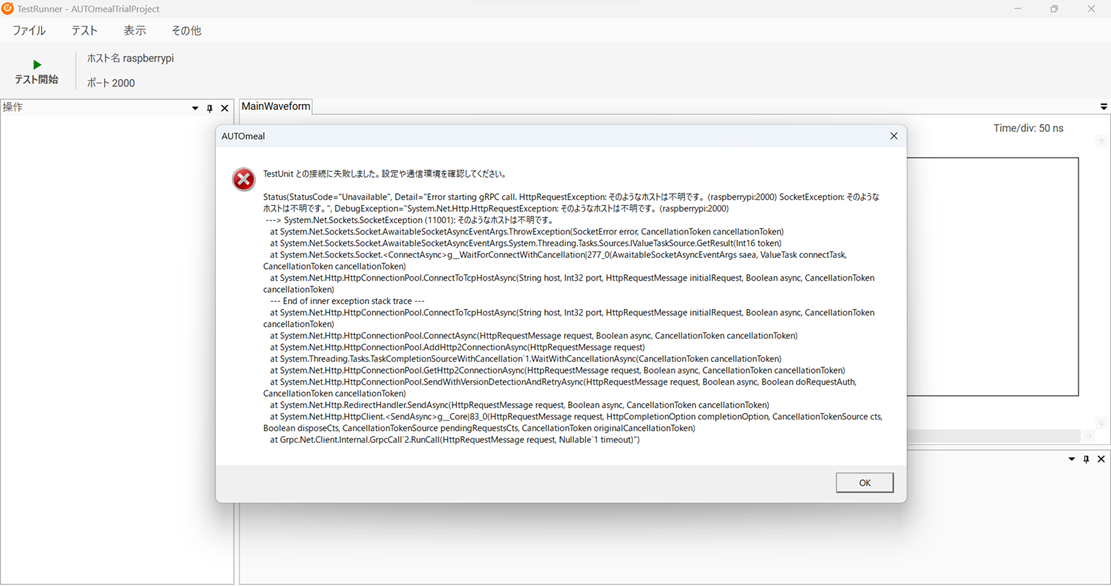
Task: Open the 表示 menu
Action: [x=134, y=31]
